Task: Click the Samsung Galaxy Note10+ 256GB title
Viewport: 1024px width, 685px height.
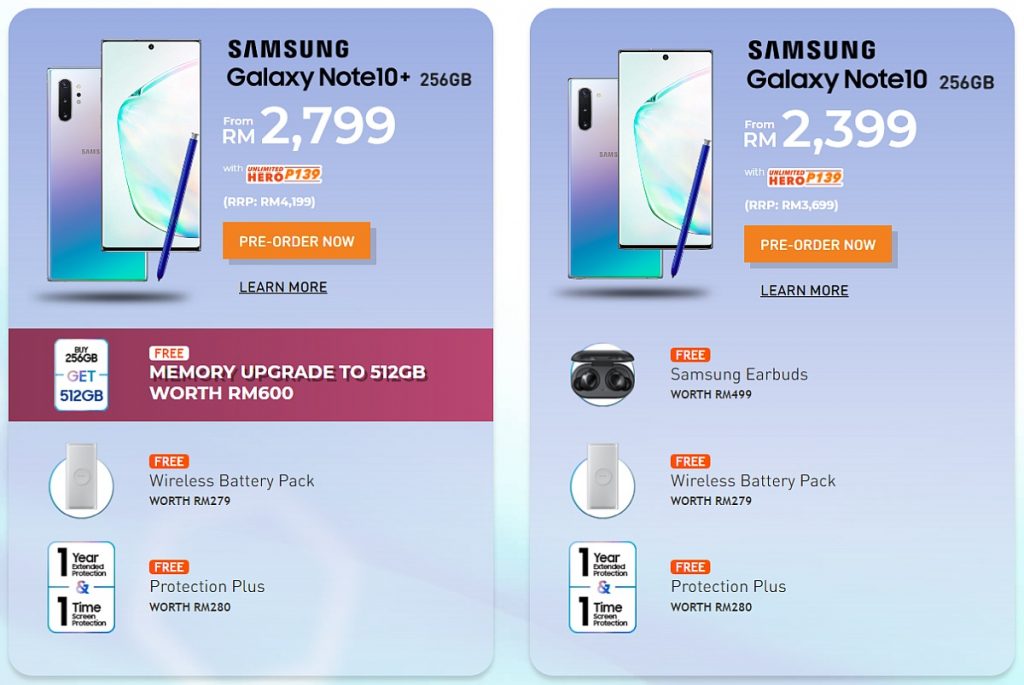Action: click(349, 64)
